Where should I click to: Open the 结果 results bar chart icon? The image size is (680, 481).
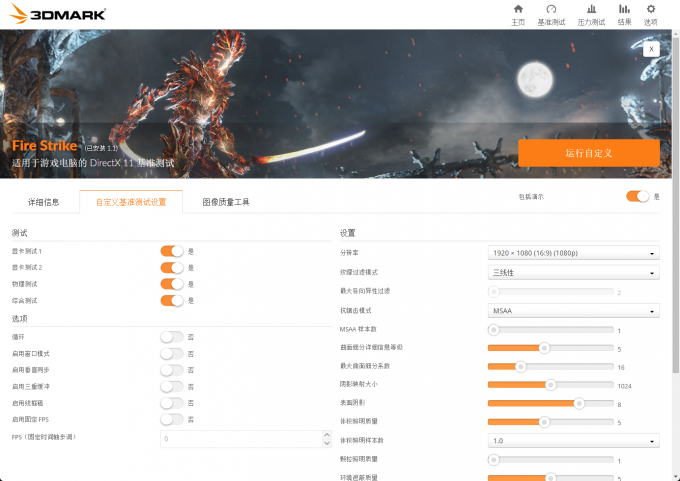click(x=624, y=15)
